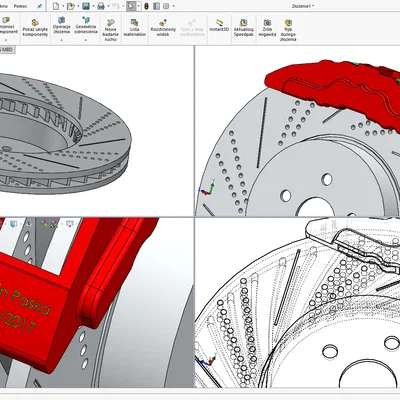Image resolution: width=400 pixels, height=400 pixels.
Task: Open Lista materiałów
Action: [x=134, y=28]
